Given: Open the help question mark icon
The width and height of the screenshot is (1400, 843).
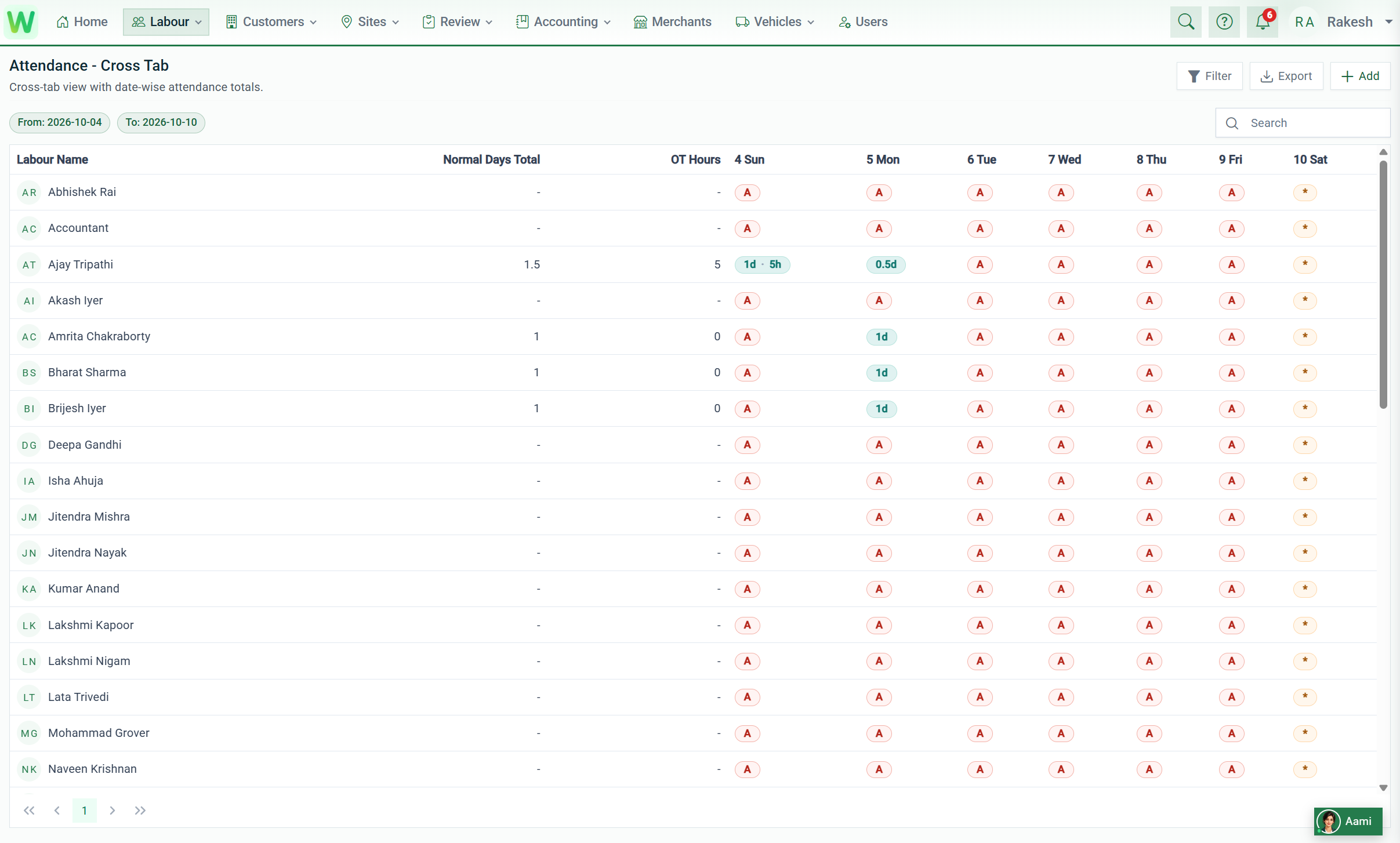Looking at the screenshot, I should [1224, 22].
